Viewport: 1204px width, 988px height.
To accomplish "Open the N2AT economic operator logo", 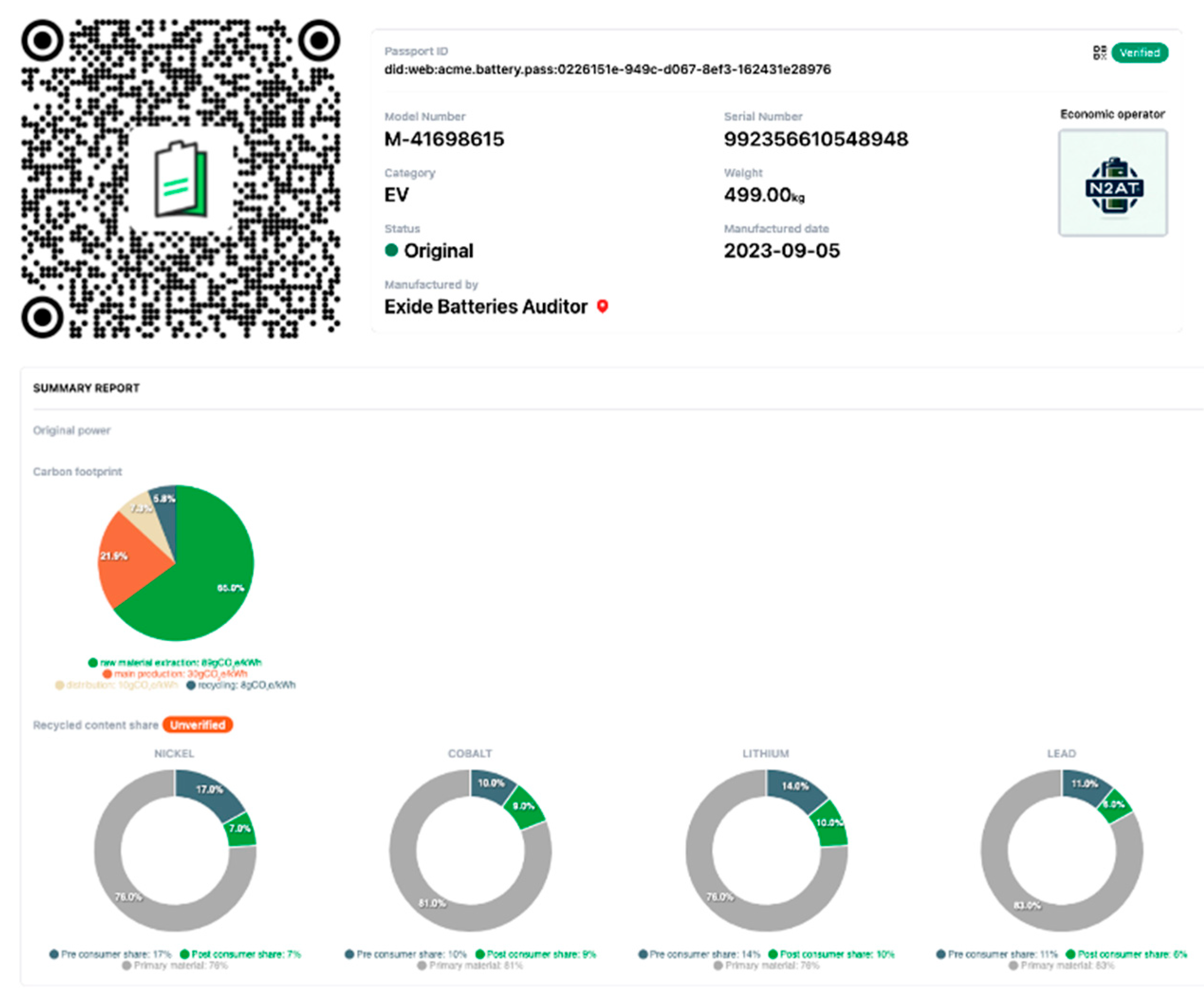I will 1113,183.
